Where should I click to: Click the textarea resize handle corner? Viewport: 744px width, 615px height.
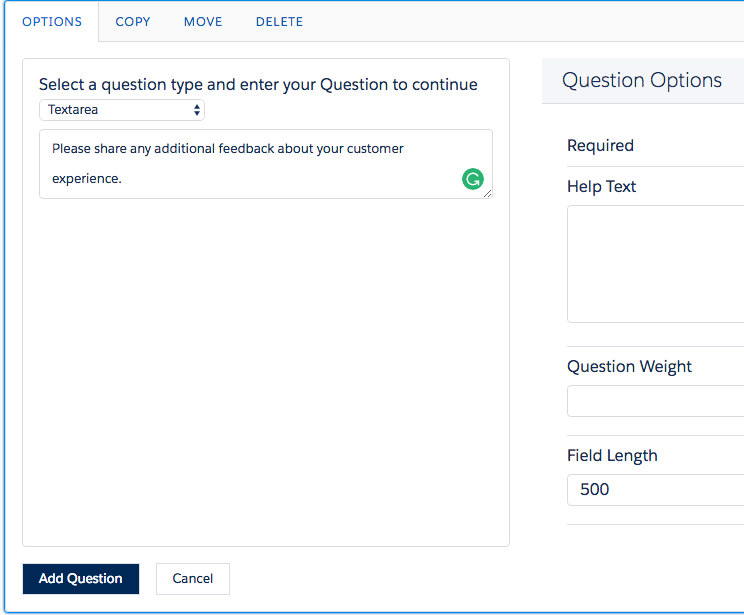[487, 193]
